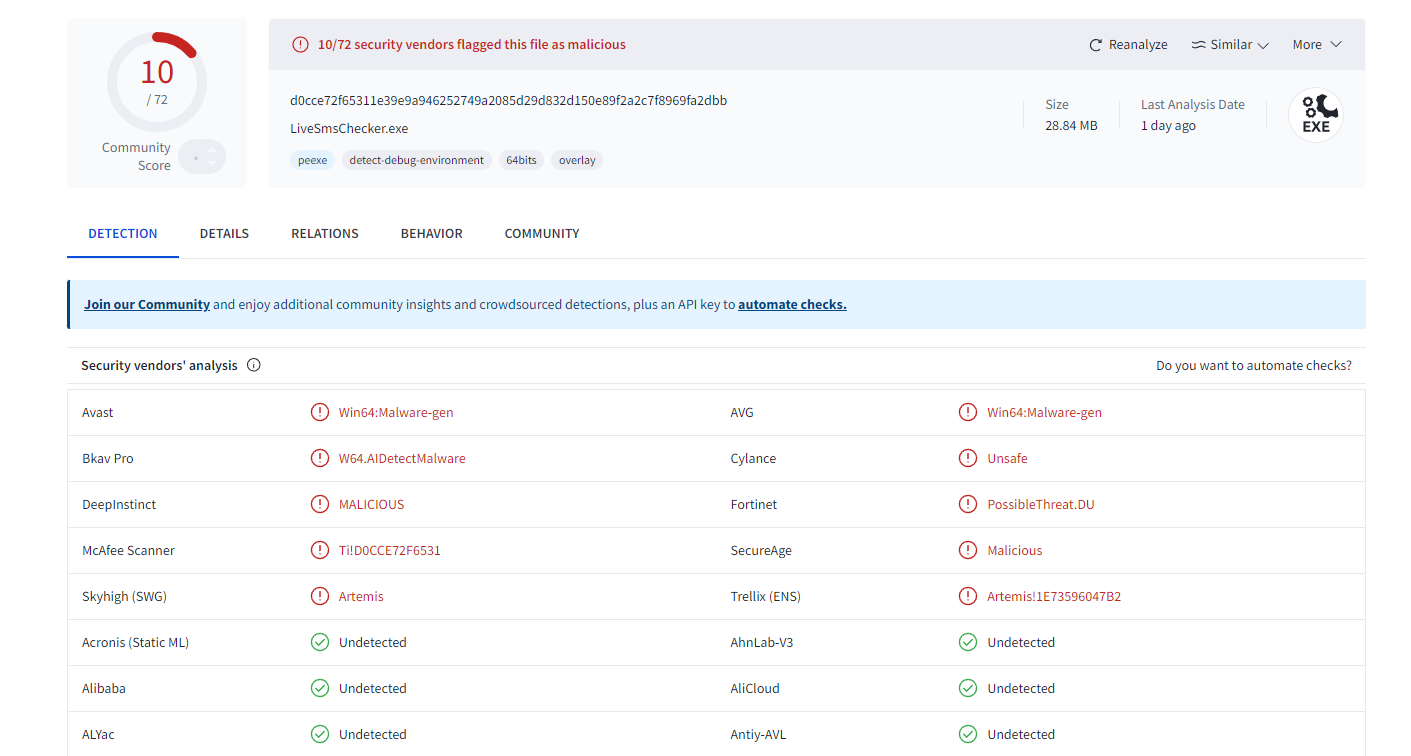Click the Reanalyze button
This screenshot has width=1411, height=756.
click(1128, 44)
